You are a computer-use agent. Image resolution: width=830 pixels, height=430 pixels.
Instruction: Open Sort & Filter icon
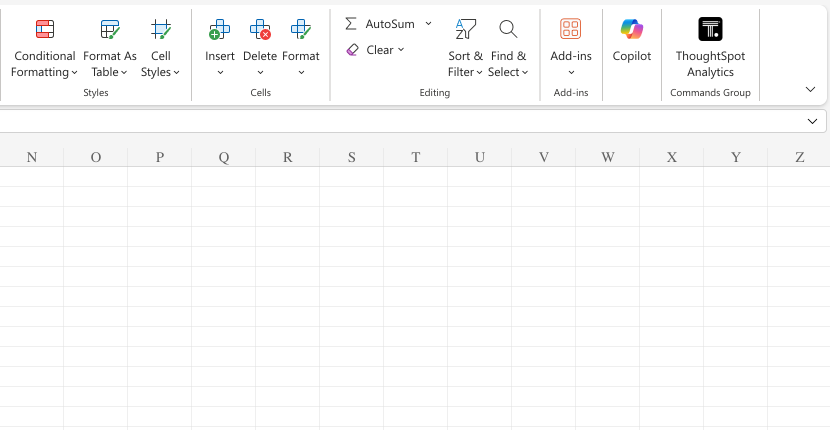click(465, 29)
